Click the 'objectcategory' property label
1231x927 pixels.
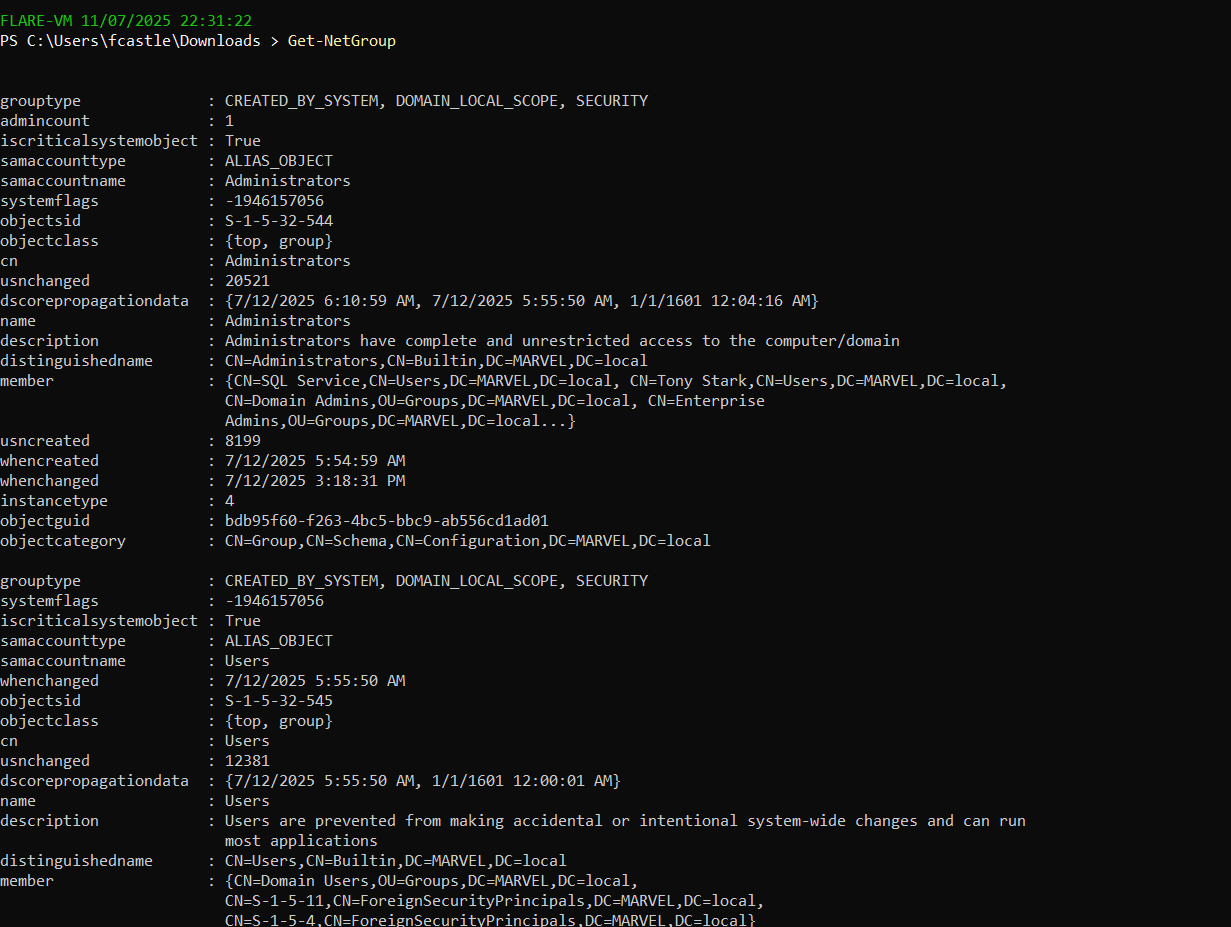pyautogui.click(x=63, y=541)
